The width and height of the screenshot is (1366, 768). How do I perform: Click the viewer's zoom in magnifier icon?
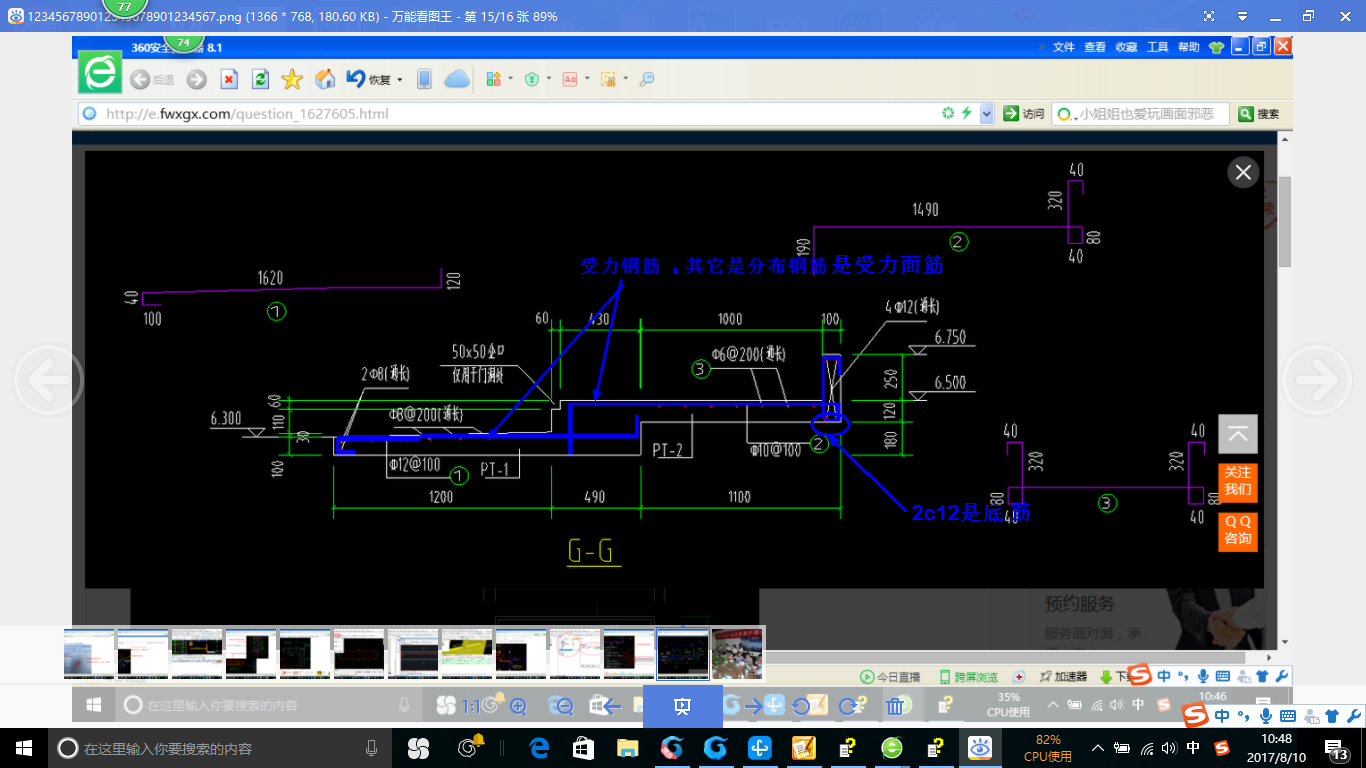tap(518, 706)
